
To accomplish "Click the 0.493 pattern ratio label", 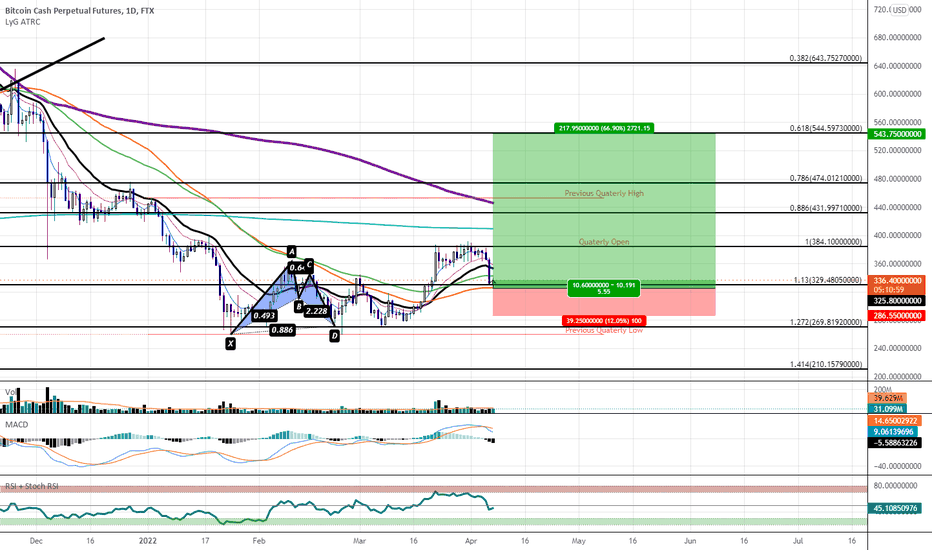I will click(x=264, y=316).
